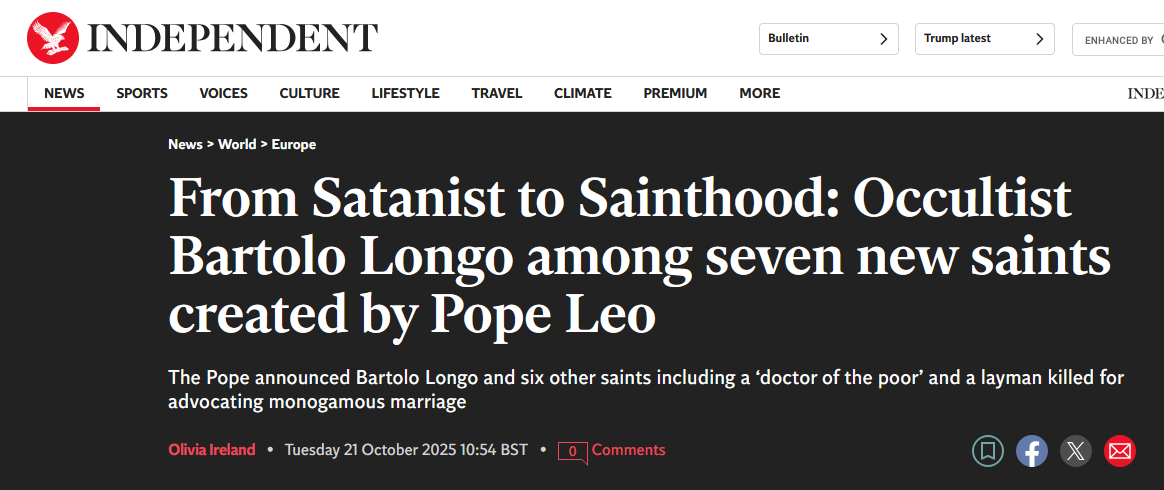Share article on X
The height and width of the screenshot is (490, 1164).
(1076, 451)
